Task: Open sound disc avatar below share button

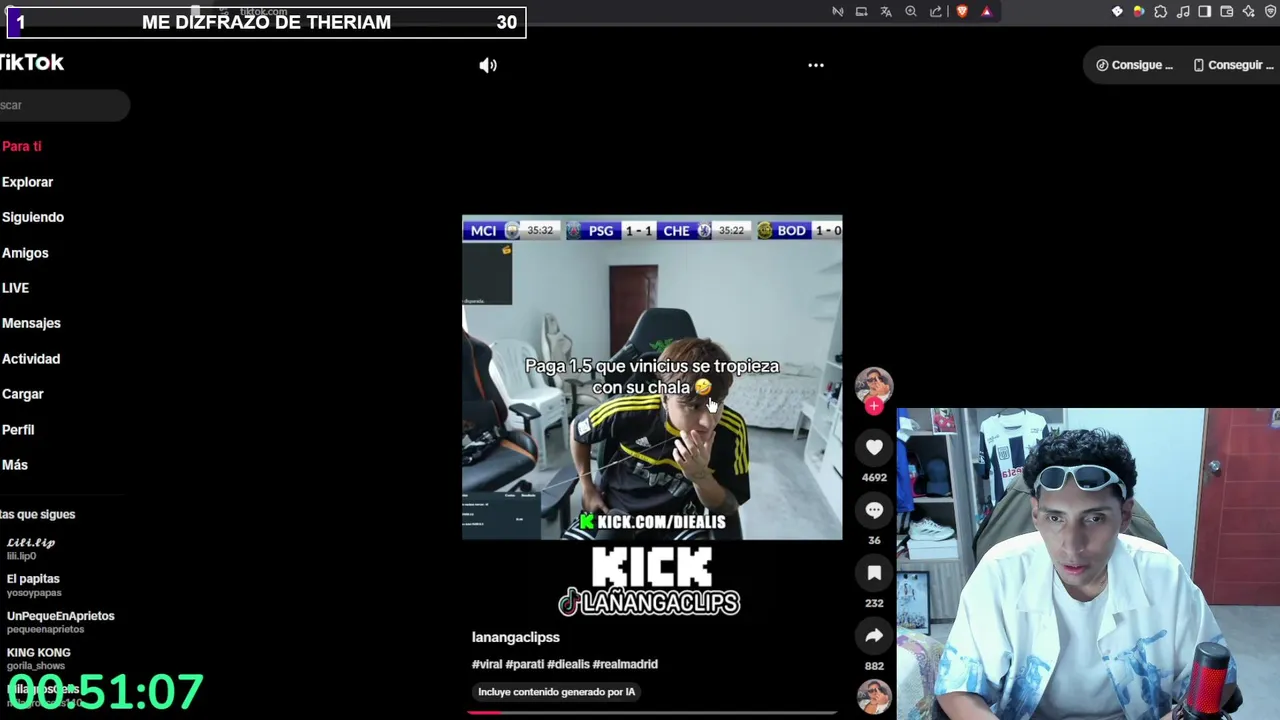Action: (874, 696)
